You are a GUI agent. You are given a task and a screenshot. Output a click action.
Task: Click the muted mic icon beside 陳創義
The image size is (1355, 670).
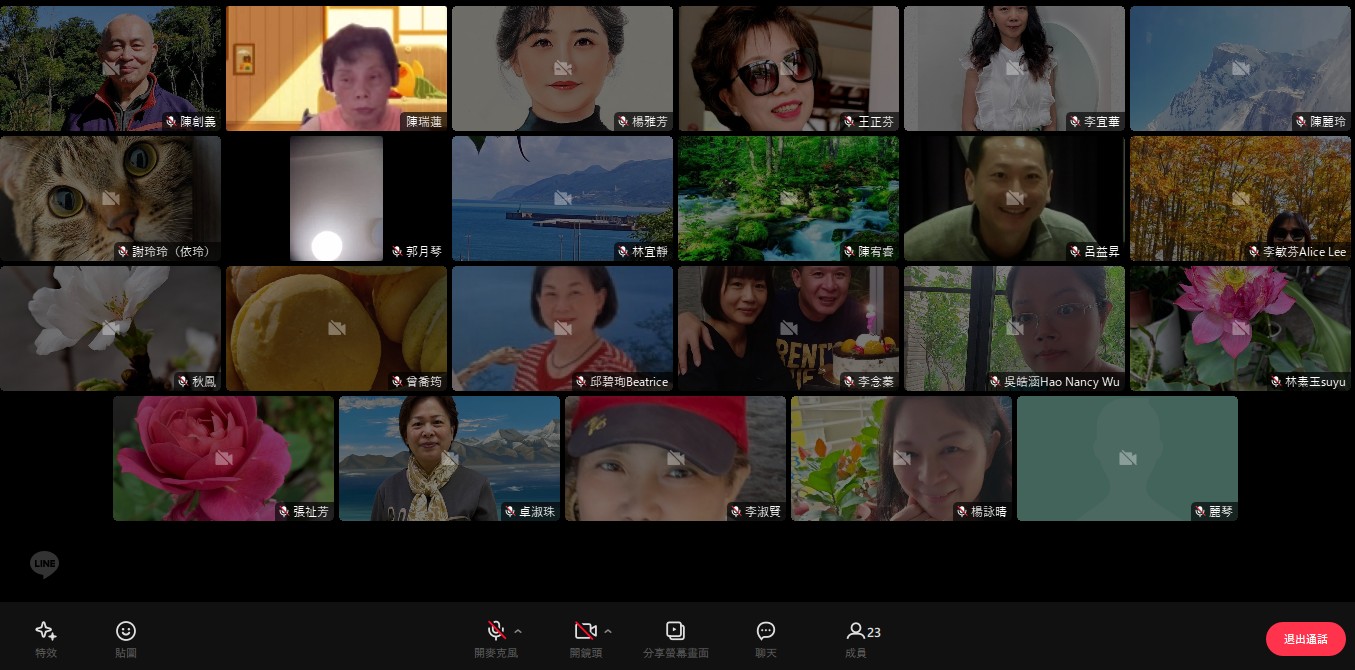coord(171,122)
